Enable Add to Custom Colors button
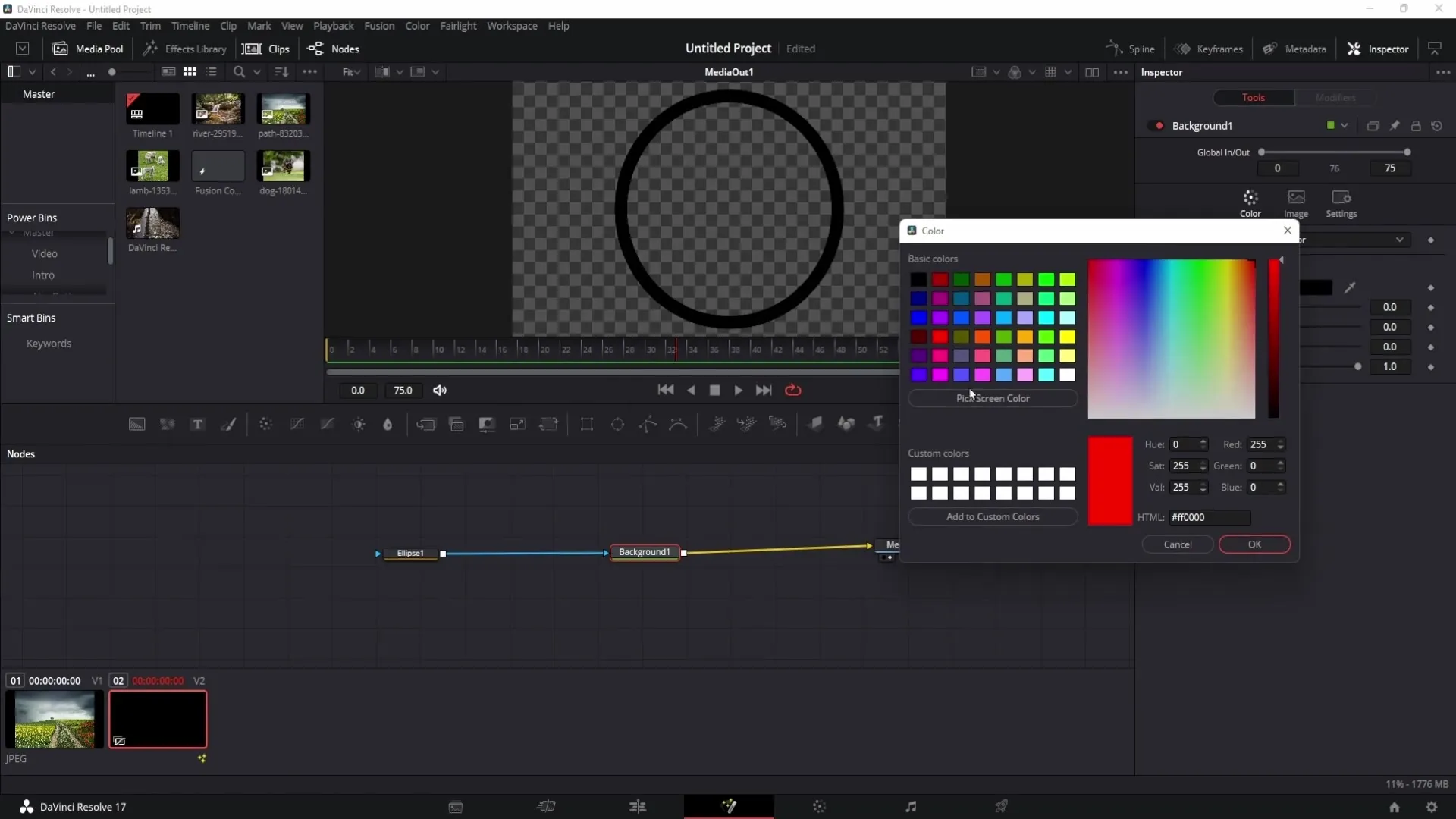The height and width of the screenshot is (819, 1456). point(993,517)
